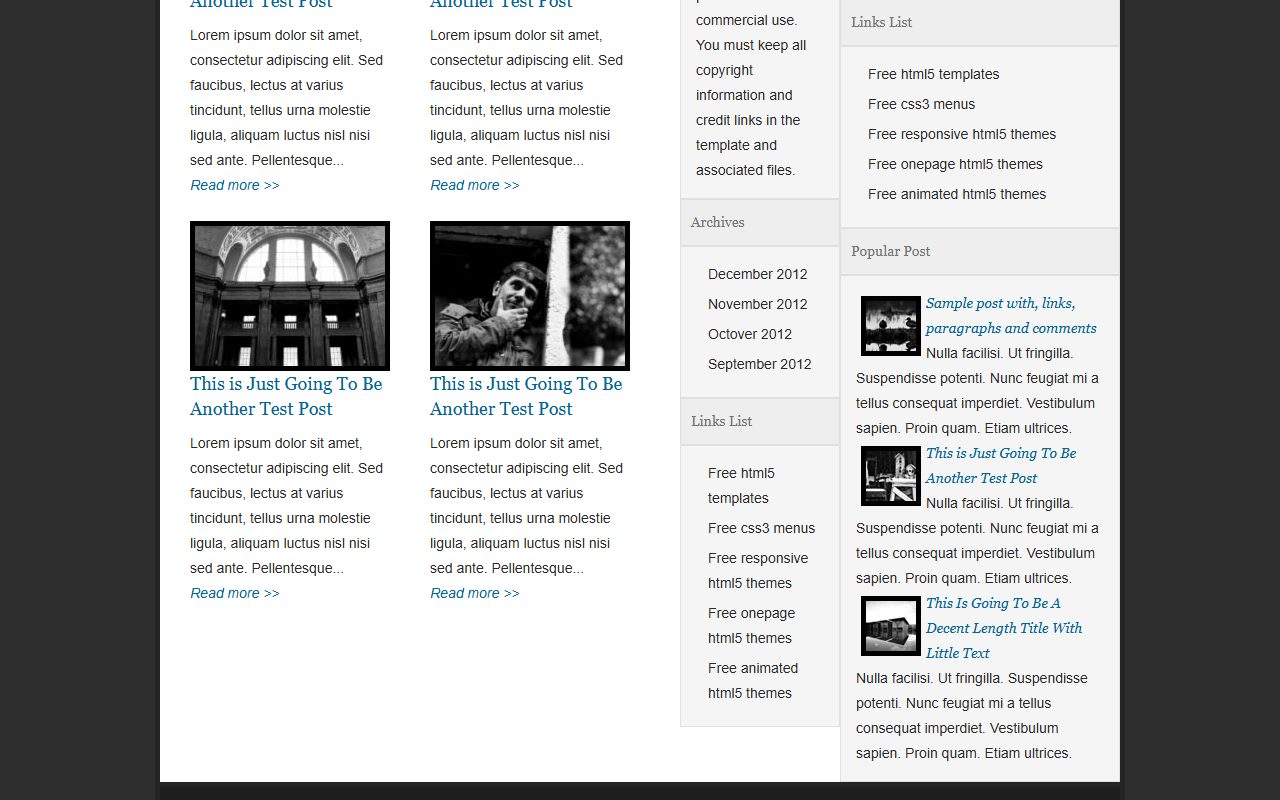Viewport: 1280px width, 800px height.
Task: Click the 'Popular Post' section heading
Action: 891,251
